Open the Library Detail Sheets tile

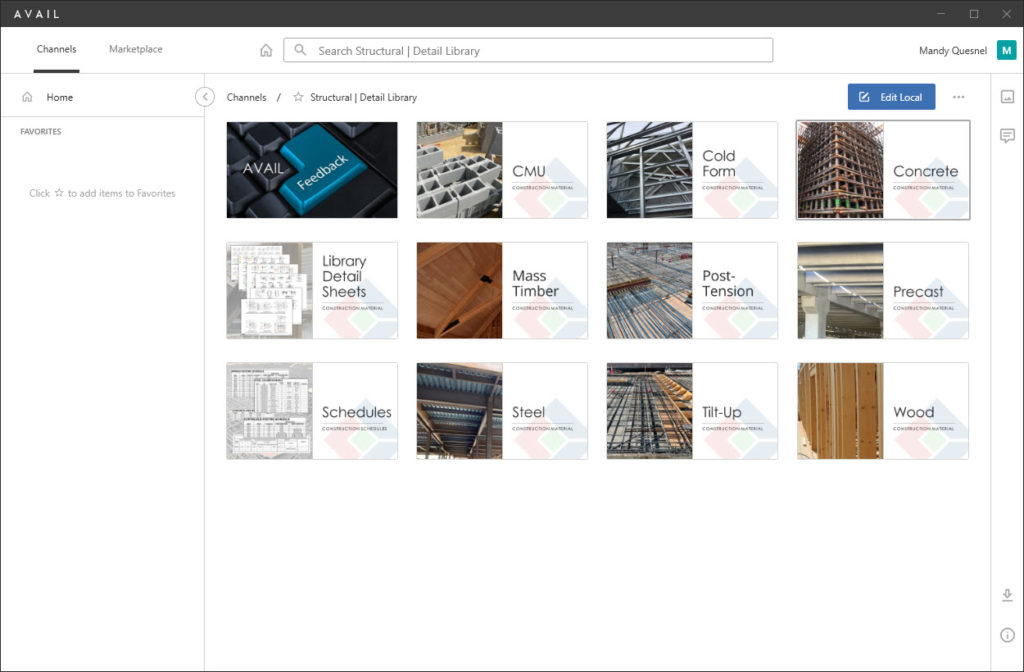312,291
